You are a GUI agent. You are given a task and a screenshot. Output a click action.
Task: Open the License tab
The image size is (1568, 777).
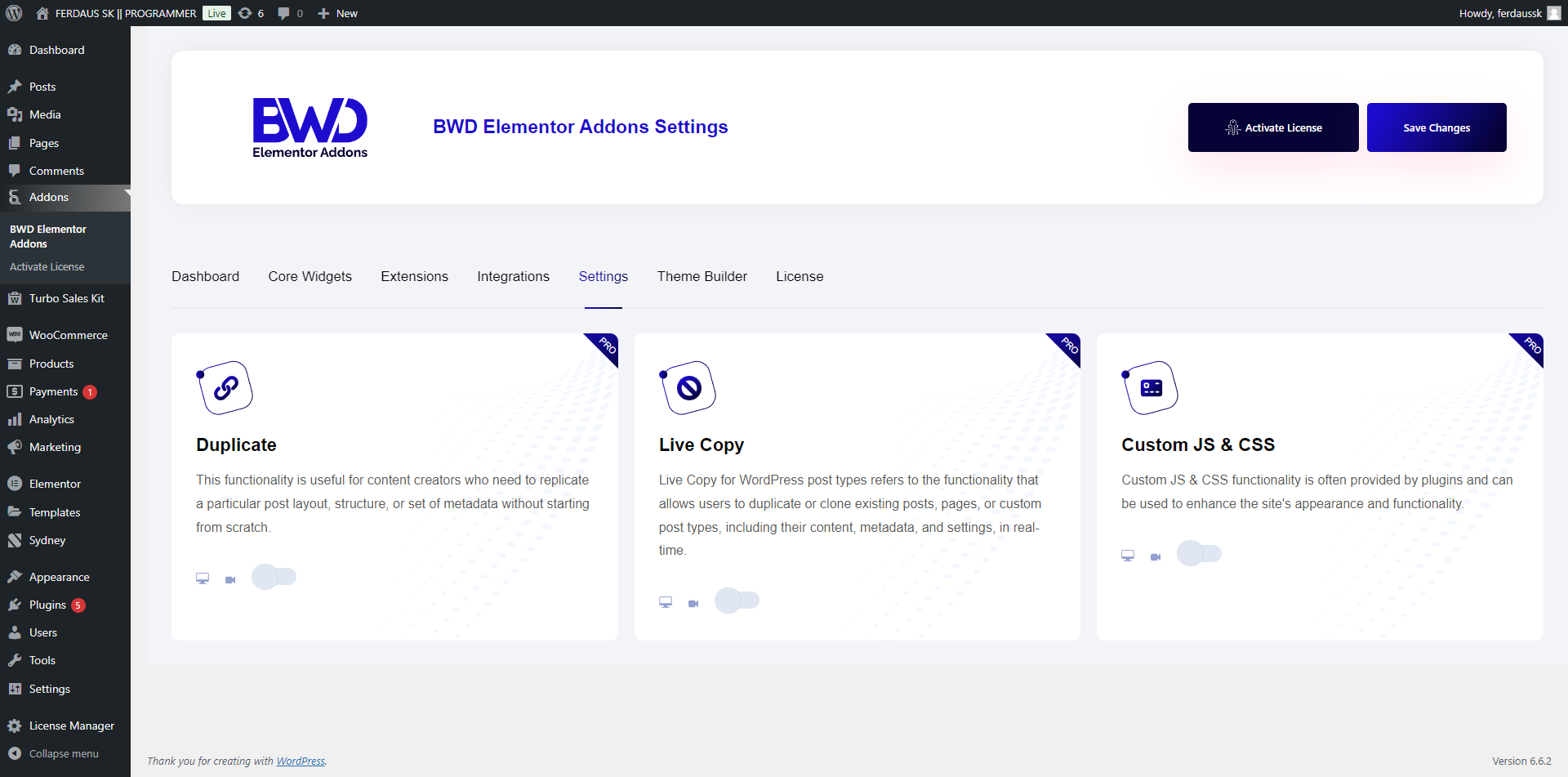click(x=800, y=276)
